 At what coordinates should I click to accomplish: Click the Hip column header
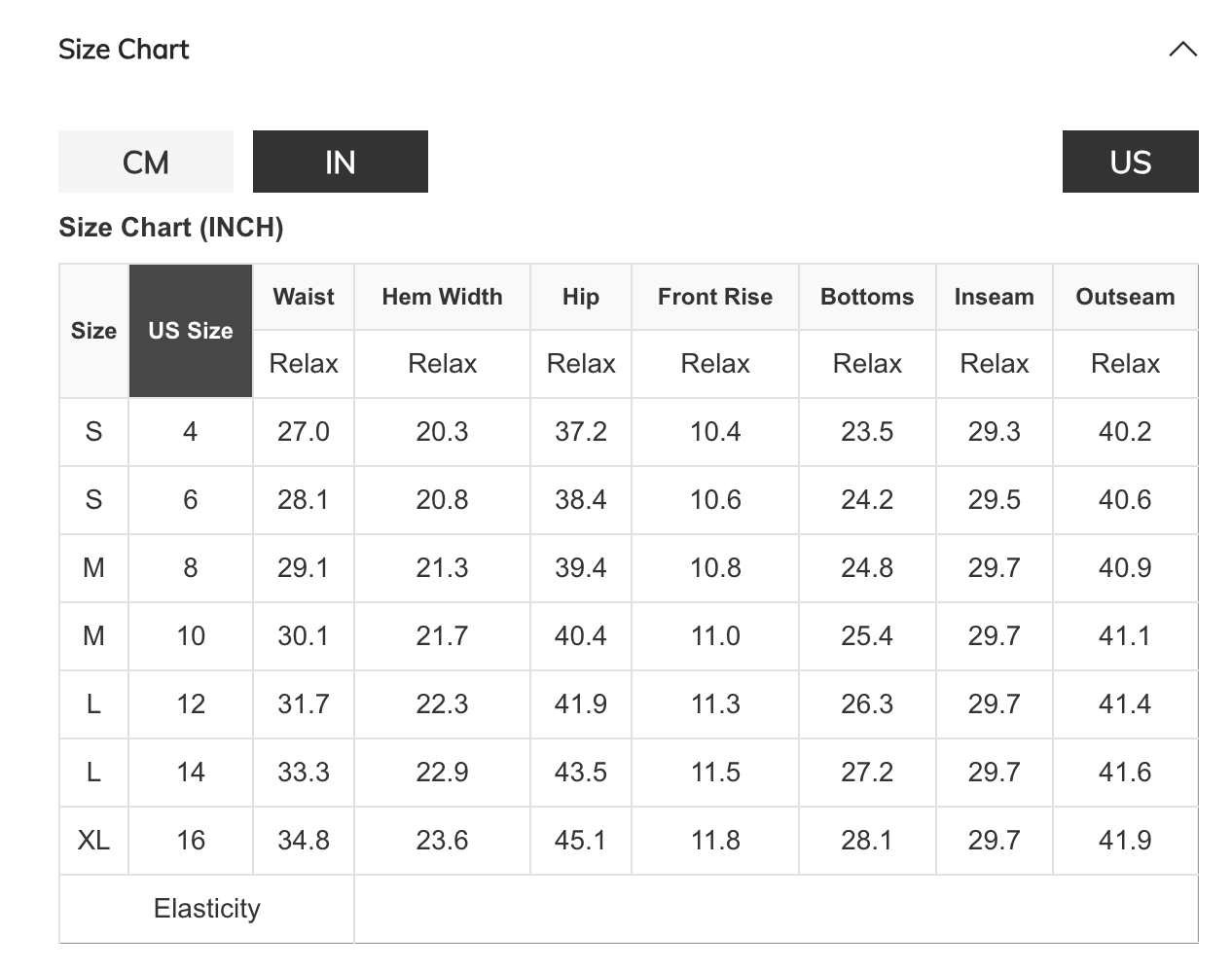pos(581,297)
